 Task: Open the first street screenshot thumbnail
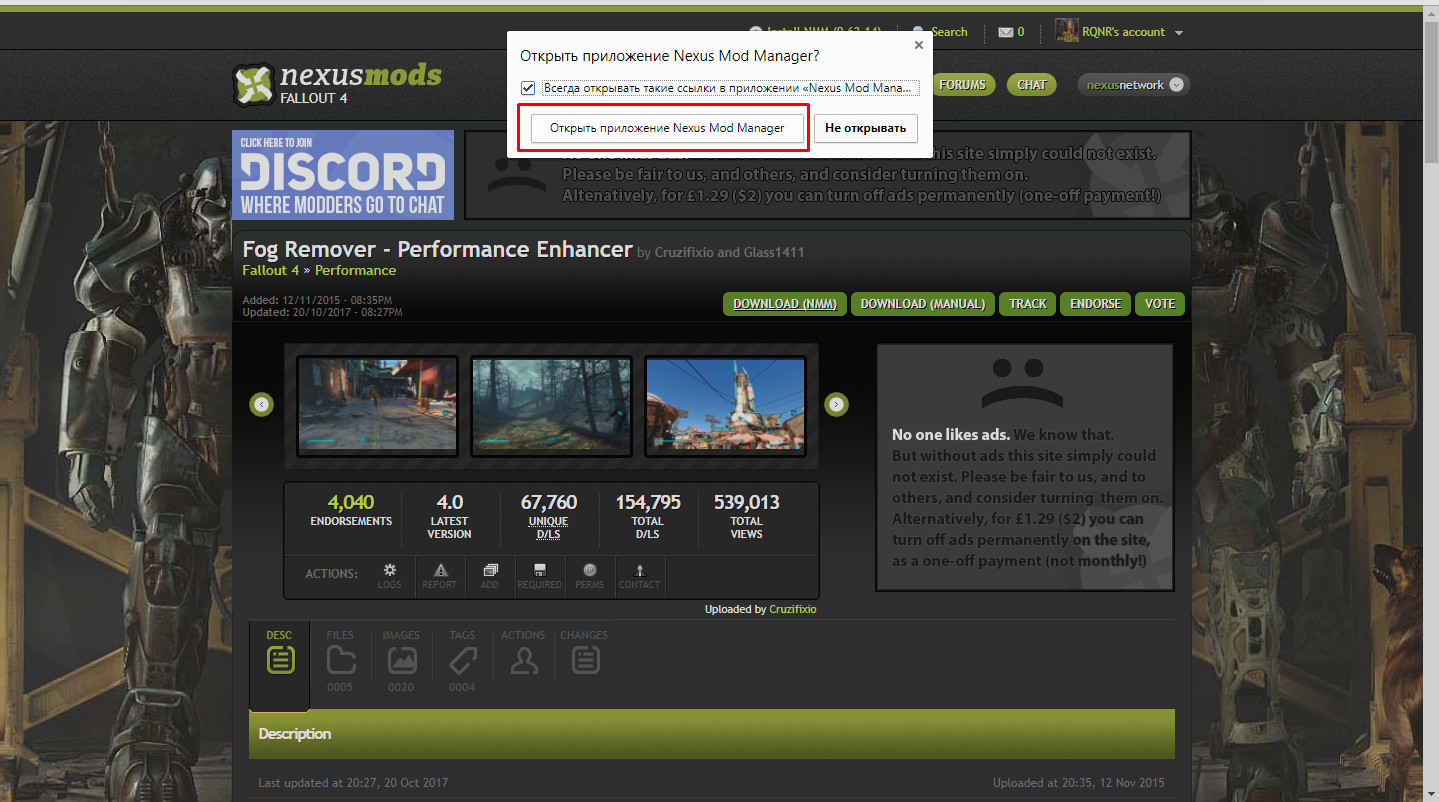click(378, 406)
